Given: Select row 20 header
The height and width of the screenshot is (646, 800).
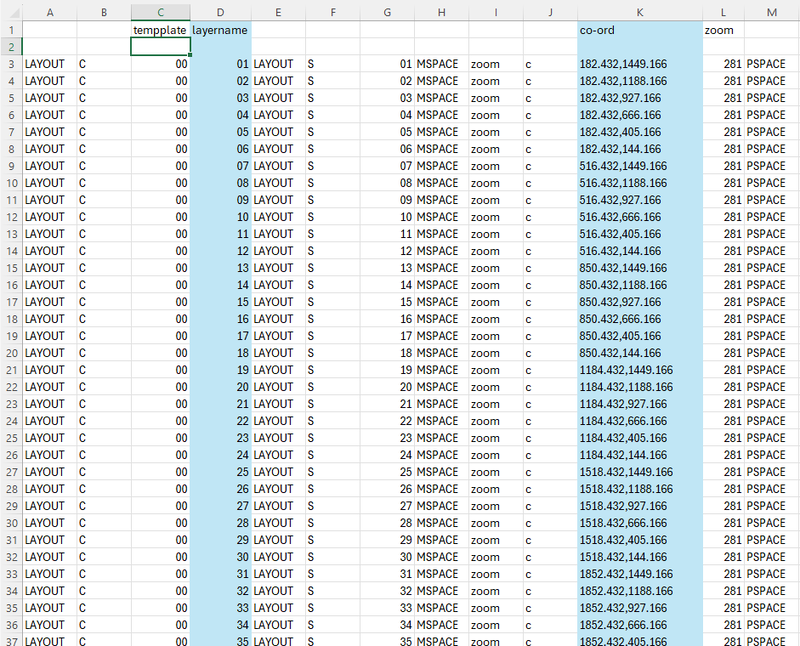Looking at the screenshot, I should click(11, 353).
